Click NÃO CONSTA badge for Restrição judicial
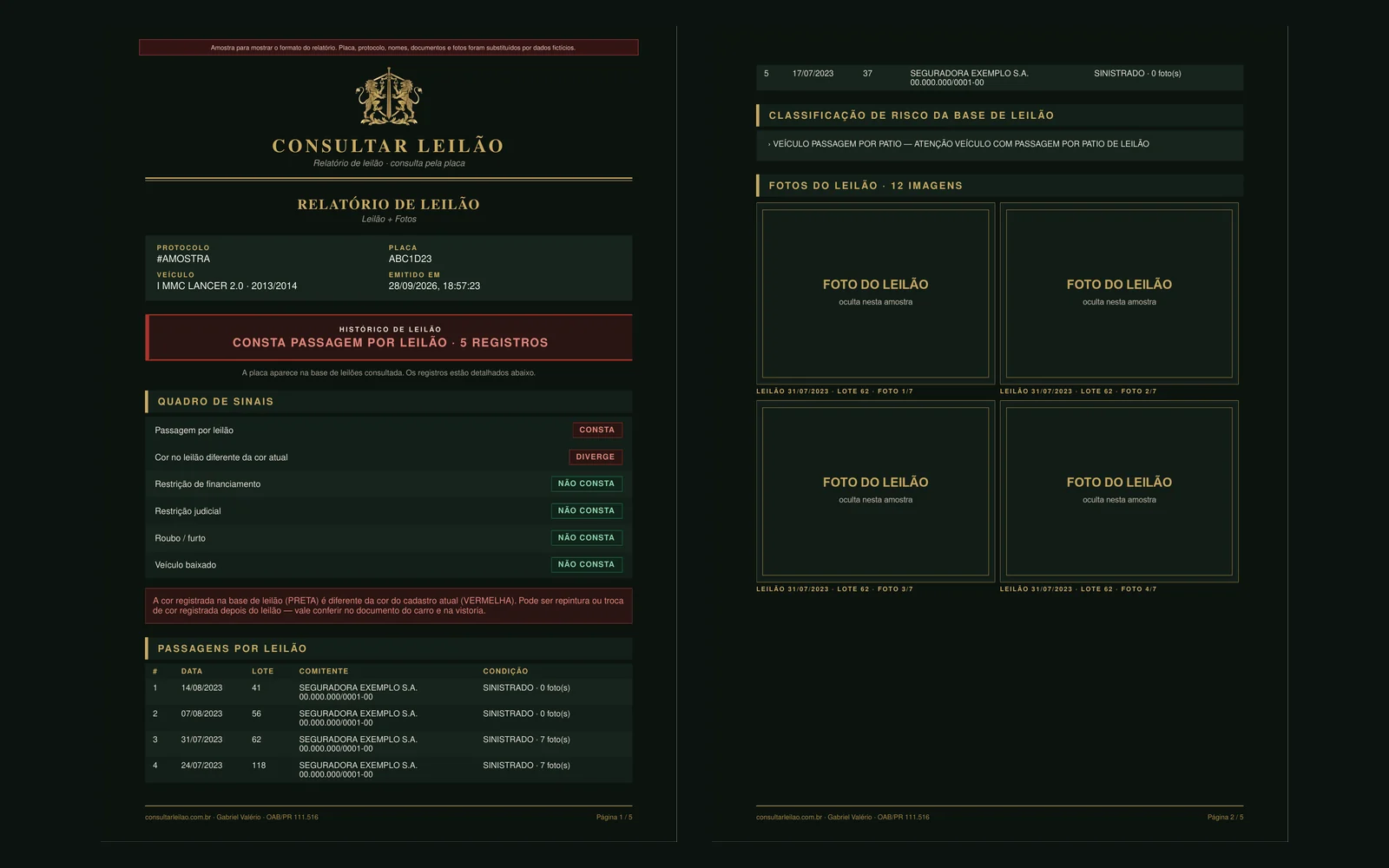 click(x=587, y=510)
